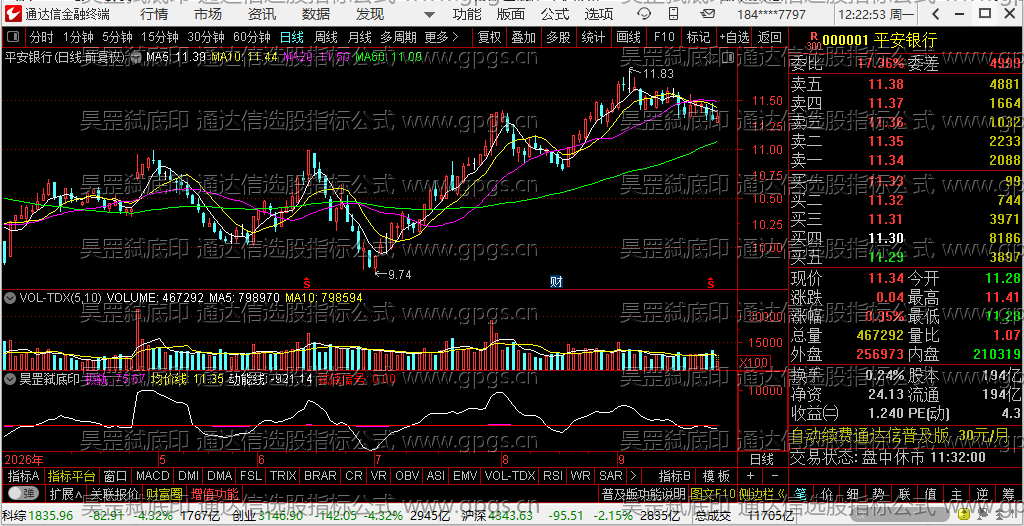Open the 公式 menu
The height and width of the screenshot is (526, 1024).
(554, 14)
